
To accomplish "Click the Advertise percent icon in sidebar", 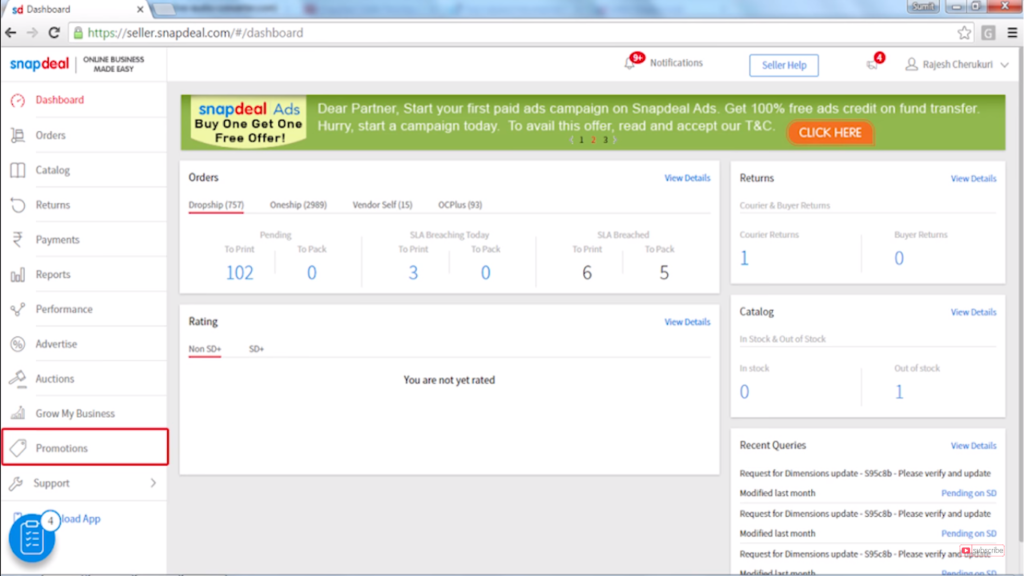I will coord(18,344).
